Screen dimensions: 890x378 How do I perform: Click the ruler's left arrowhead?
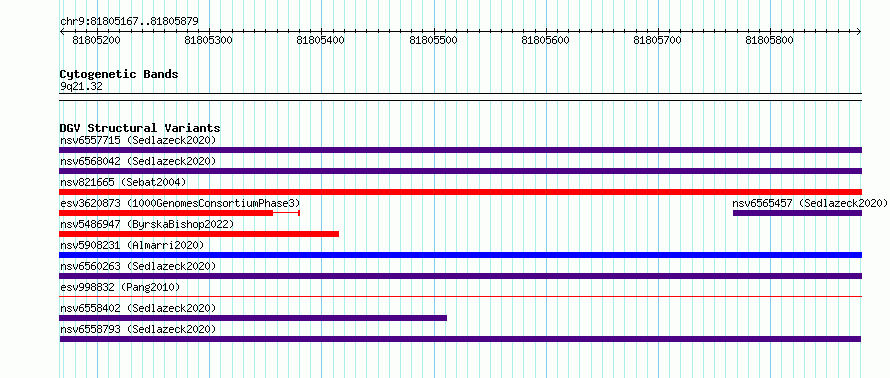point(62,32)
